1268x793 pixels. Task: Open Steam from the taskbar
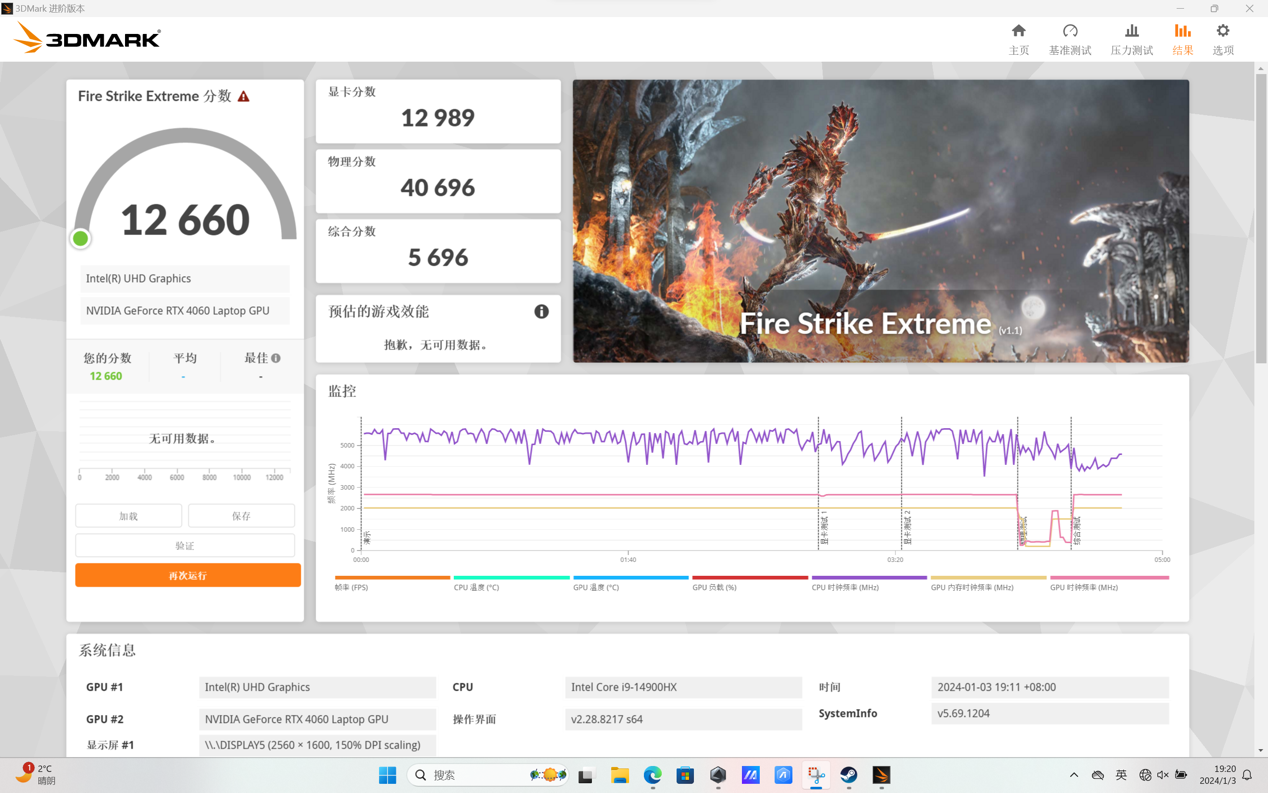(x=848, y=775)
